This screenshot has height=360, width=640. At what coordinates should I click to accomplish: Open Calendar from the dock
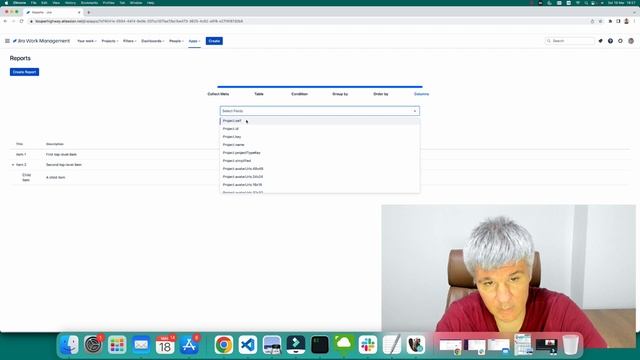[165, 345]
